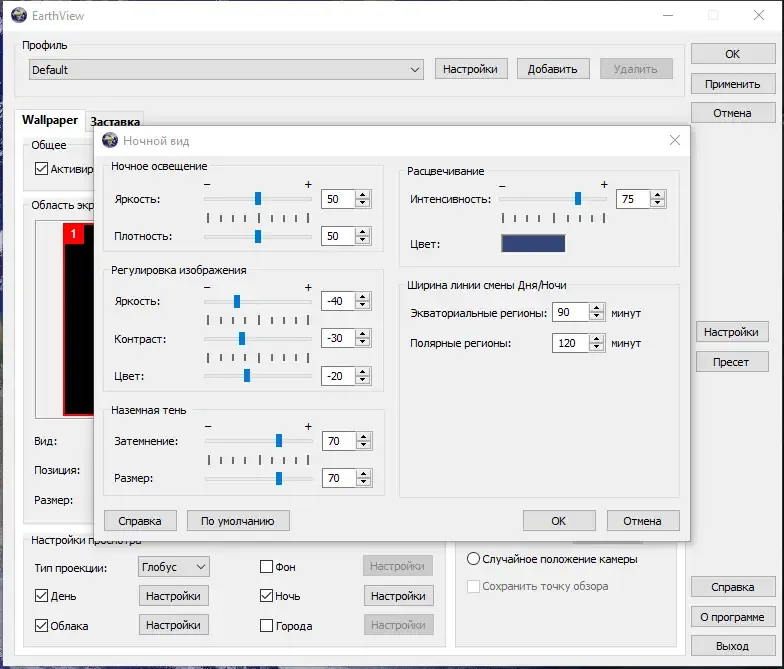784x669 pixels.
Task: Click По умолчанию in night view dialog
Action: (x=238, y=520)
